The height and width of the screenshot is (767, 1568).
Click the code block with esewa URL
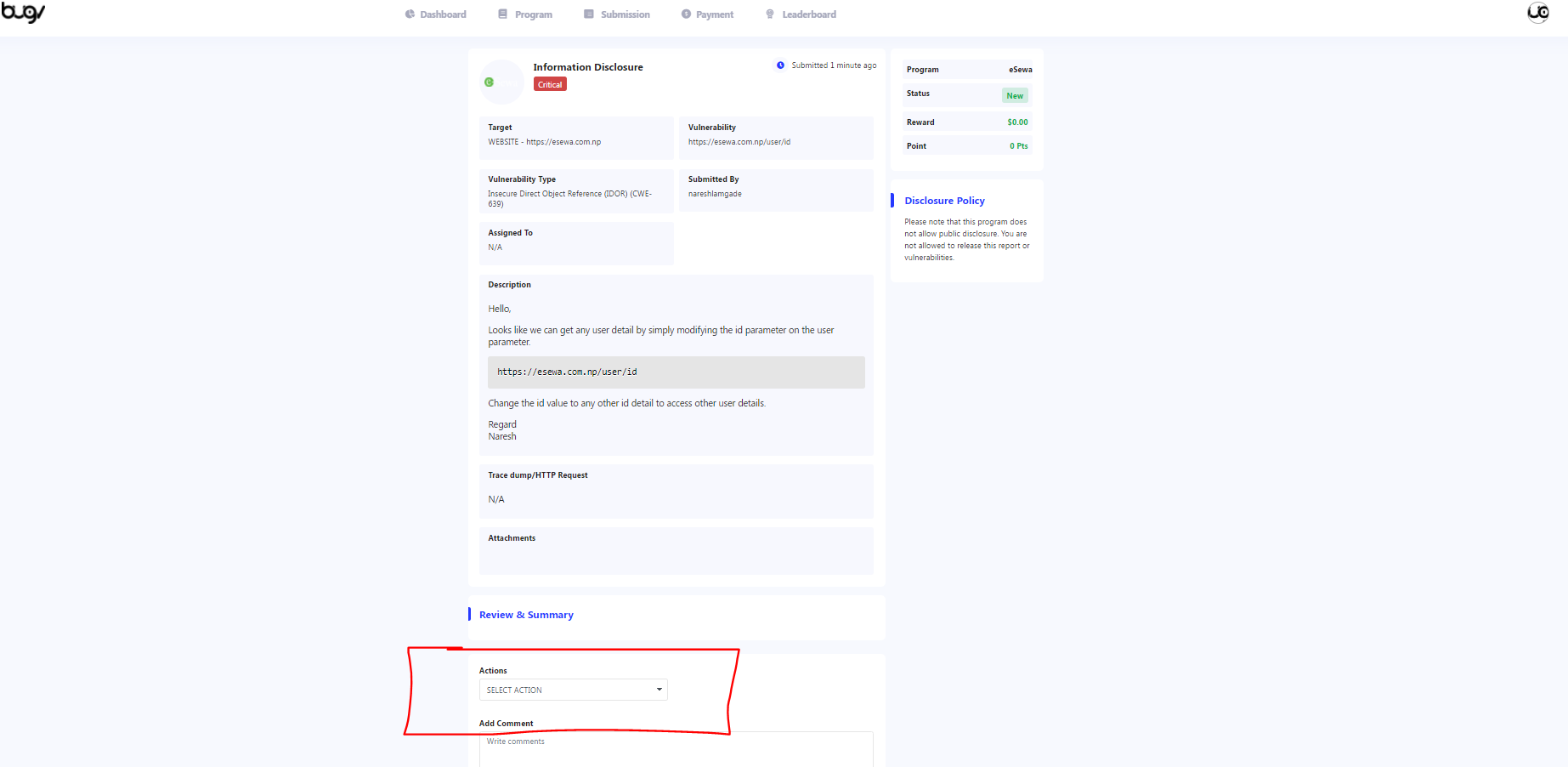tap(676, 372)
